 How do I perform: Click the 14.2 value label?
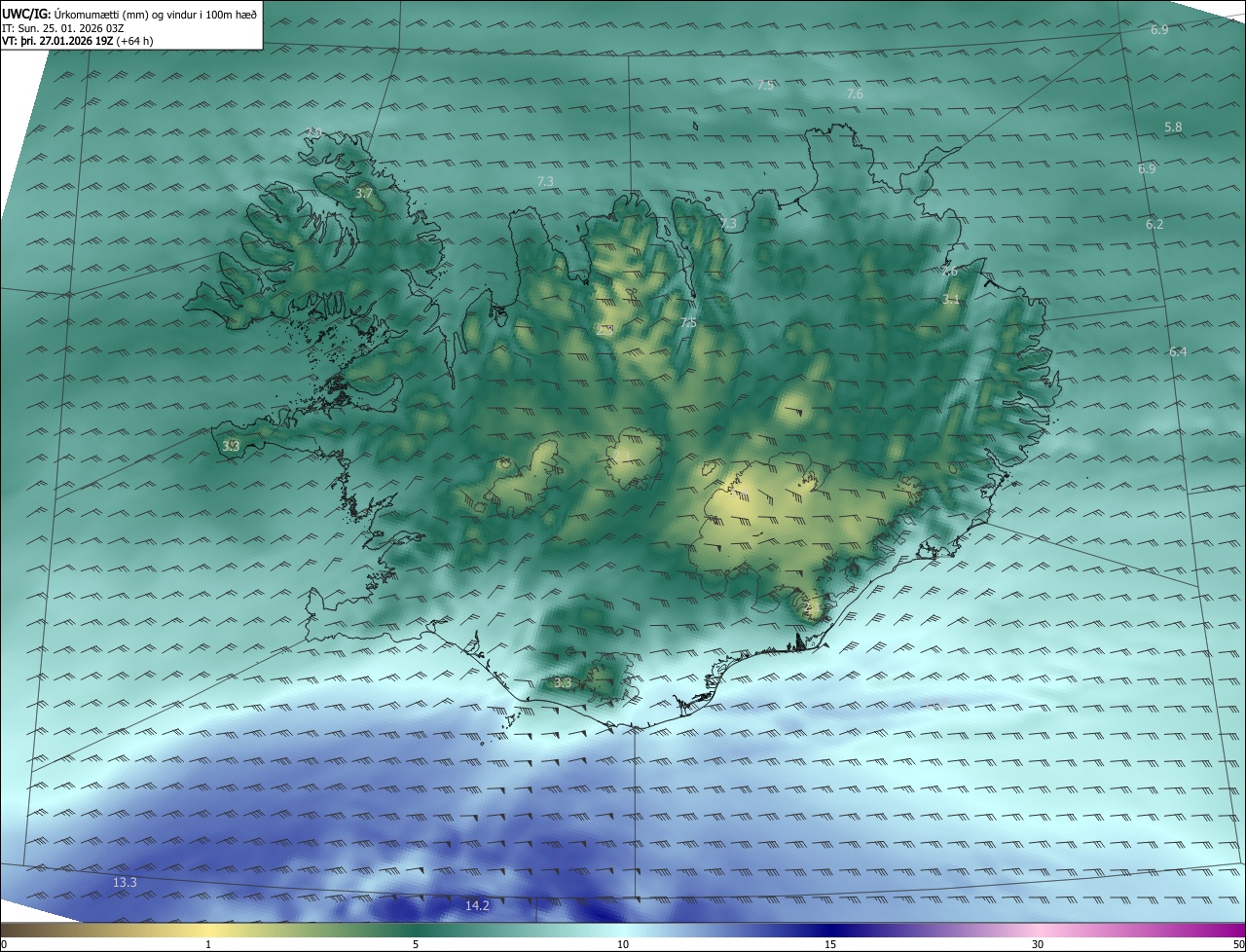[x=477, y=906]
